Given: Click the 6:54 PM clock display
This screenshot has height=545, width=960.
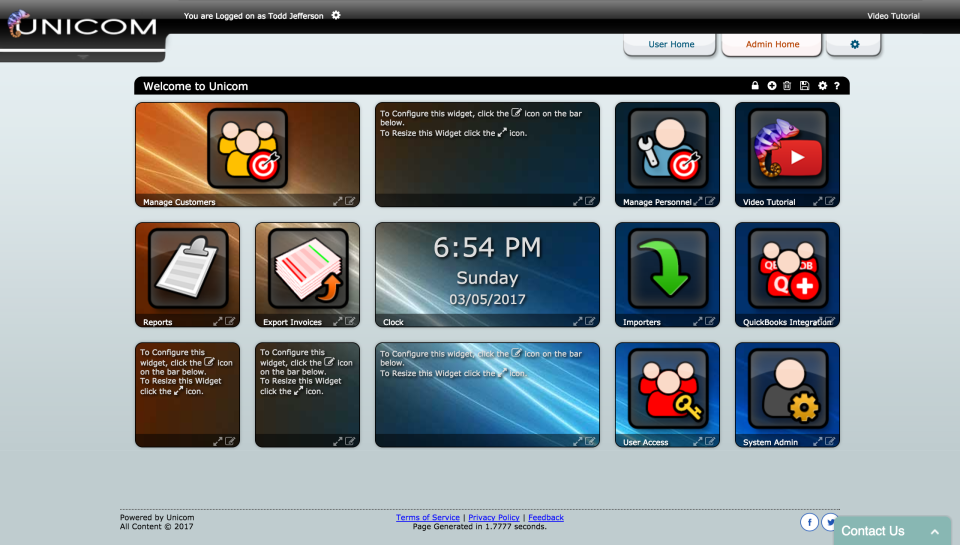Looking at the screenshot, I should pos(487,248).
